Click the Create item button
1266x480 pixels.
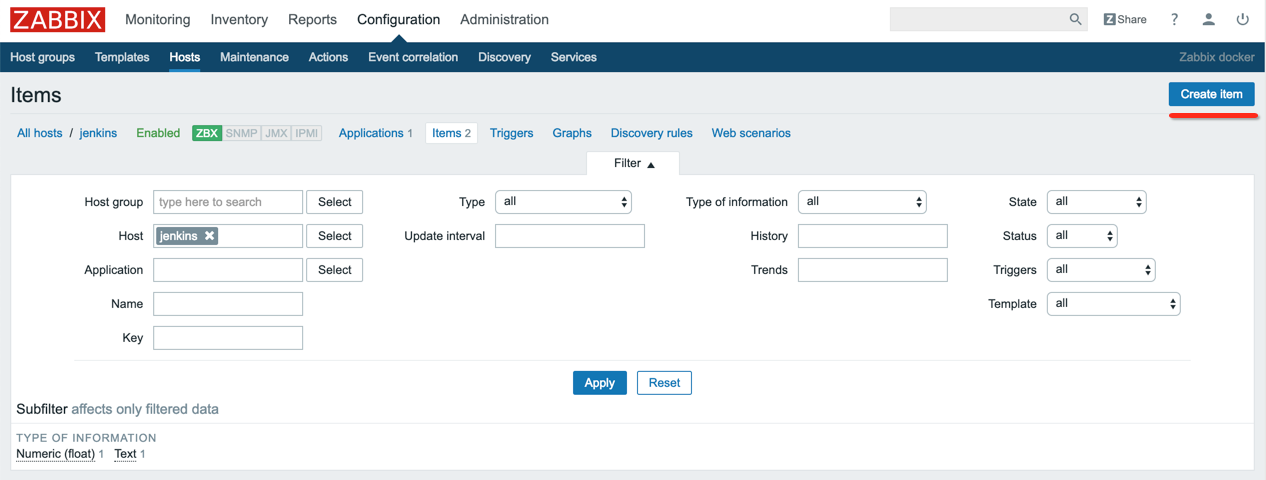tap(1211, 94)
